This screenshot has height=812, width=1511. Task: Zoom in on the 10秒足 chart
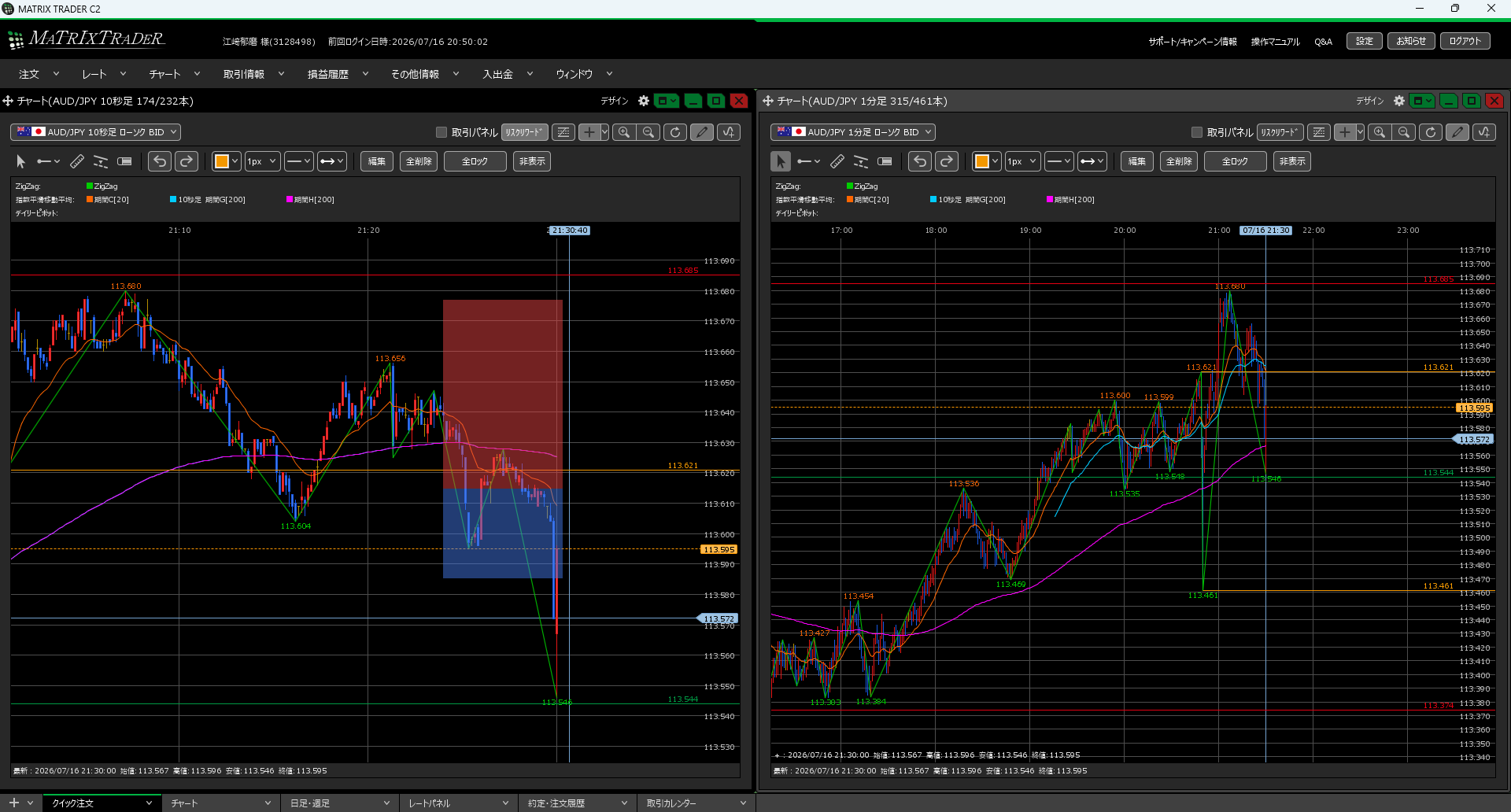(x=624, y=132)
